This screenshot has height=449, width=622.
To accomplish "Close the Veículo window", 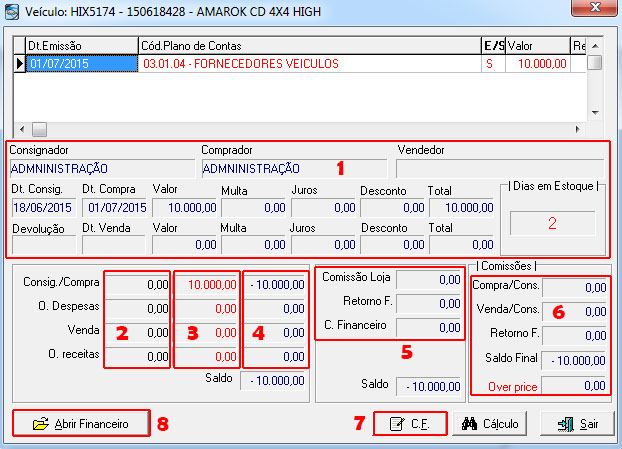I will 594,7.
